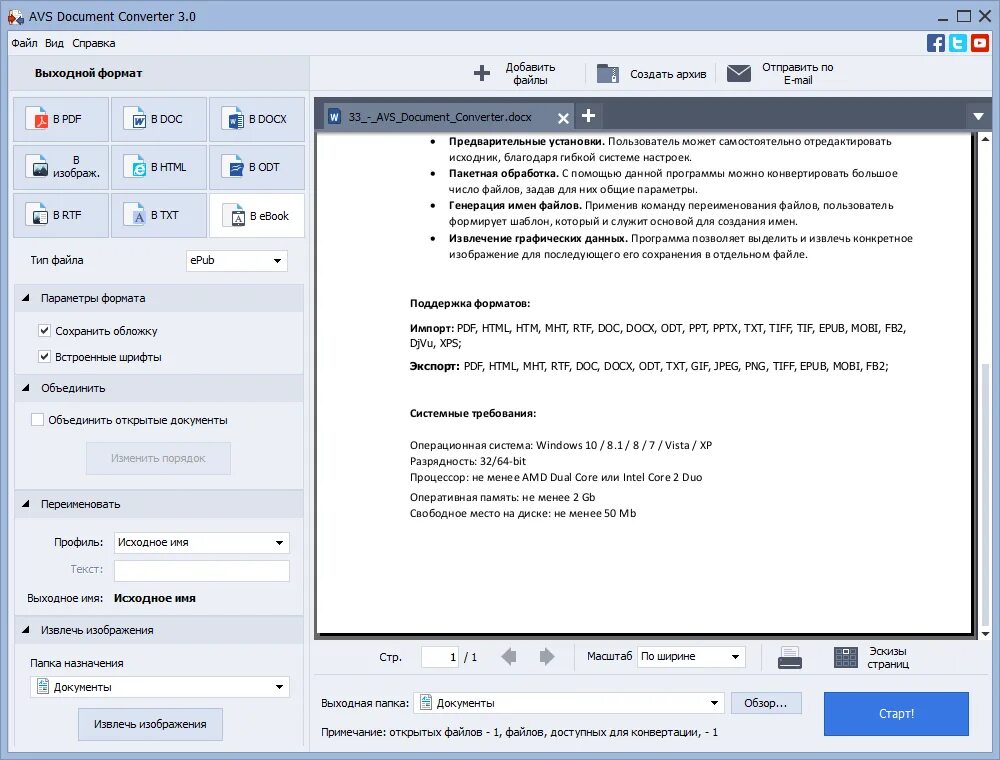Click the 'Создать архив' label
1000x760 pixels.
[x=668, y=74]
